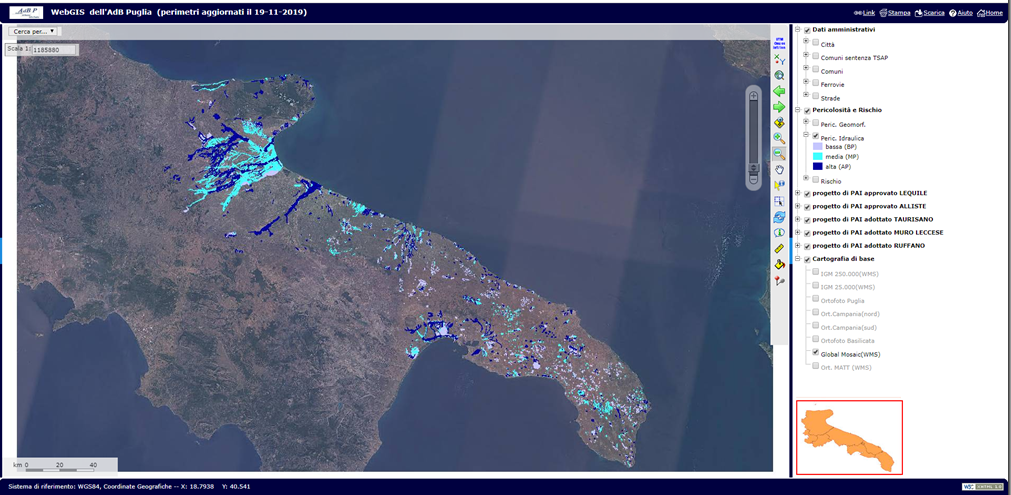Click Stampa to print the map
1011x495 pixels.
point(895,12)
